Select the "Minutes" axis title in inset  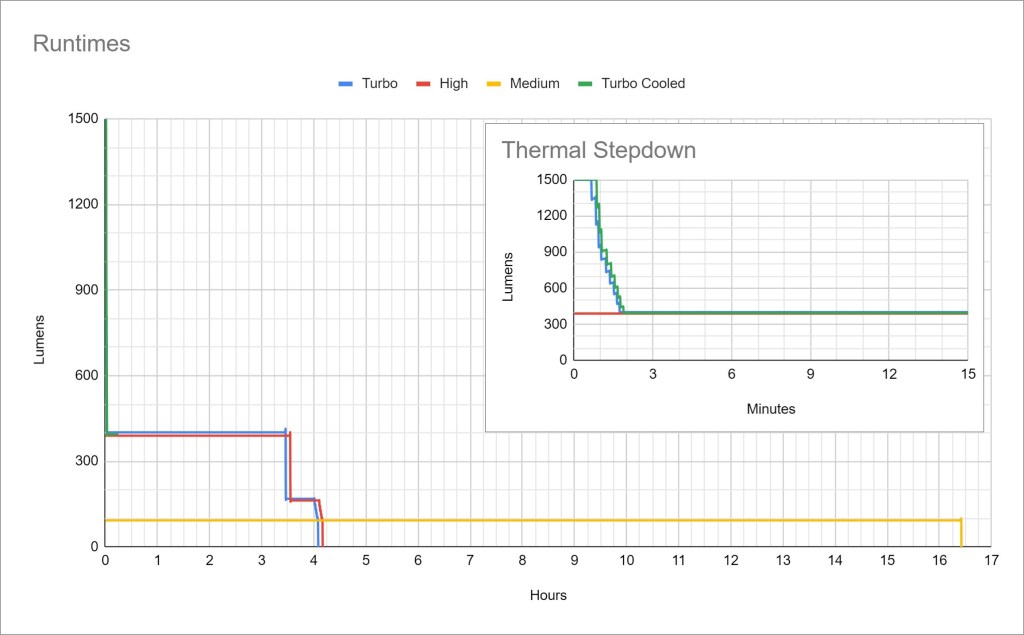tap(770, 409)
